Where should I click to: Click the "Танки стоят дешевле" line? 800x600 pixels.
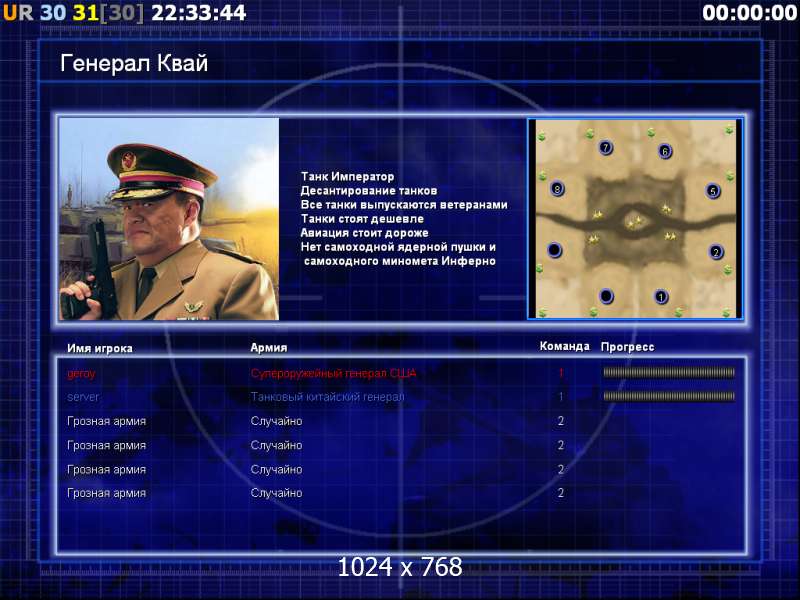coord(362,219)
